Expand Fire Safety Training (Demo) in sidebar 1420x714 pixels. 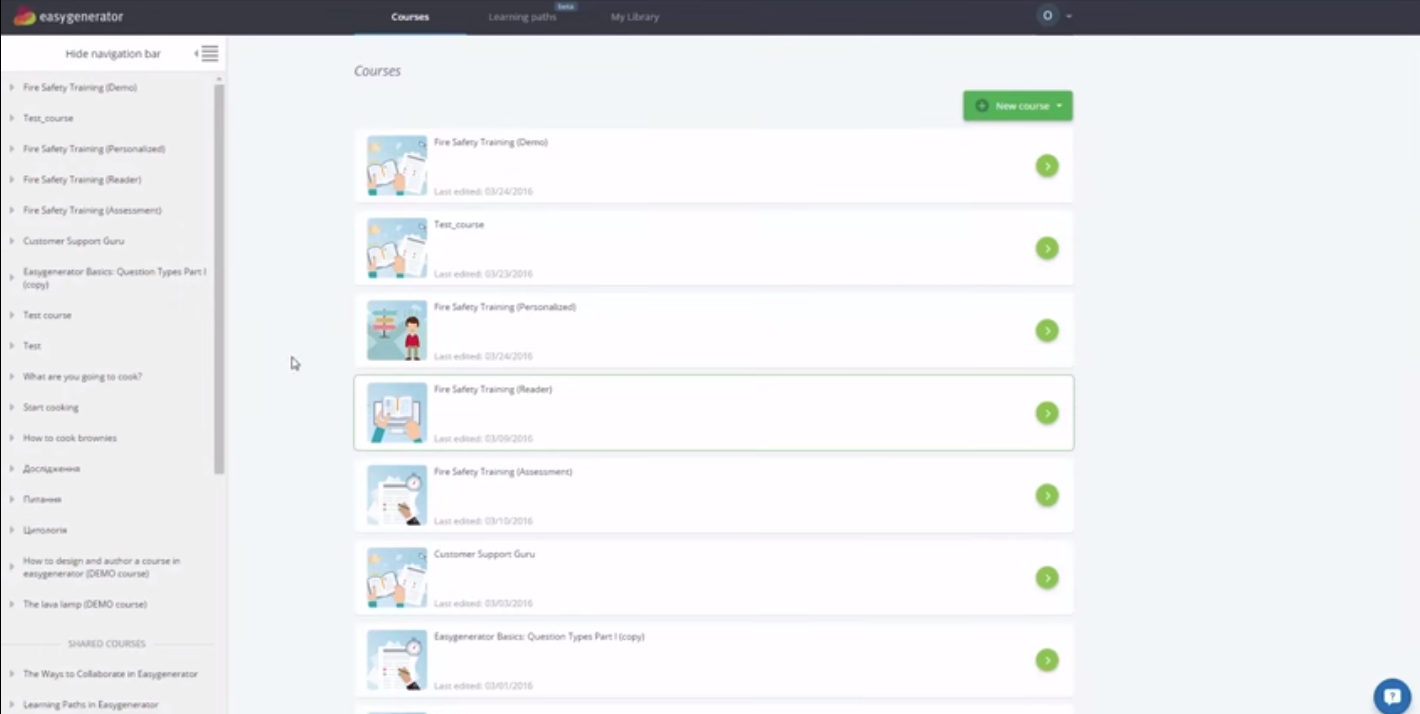coord(12,88)
